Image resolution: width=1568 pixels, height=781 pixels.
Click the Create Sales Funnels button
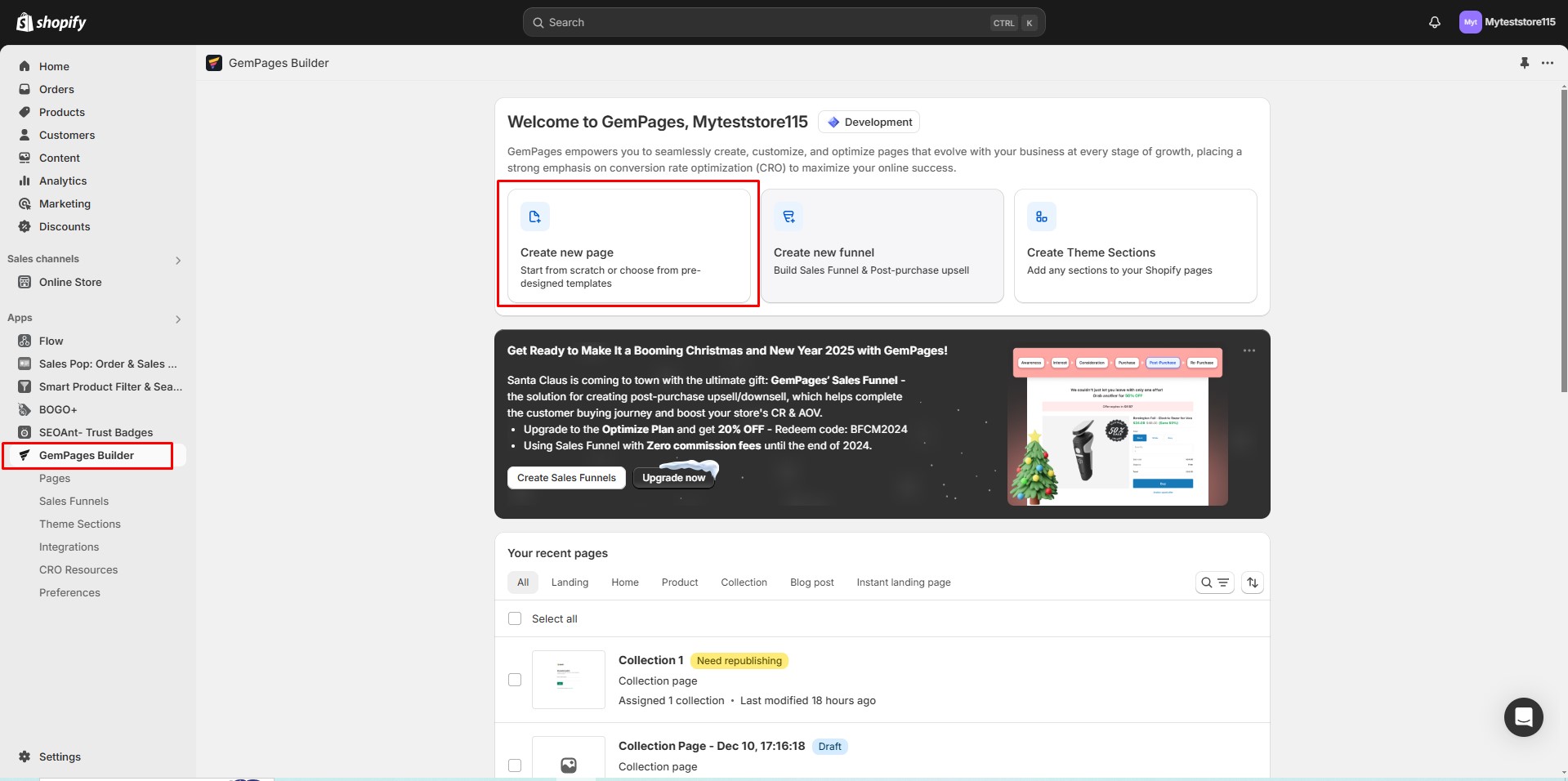[x=566, y=478]
